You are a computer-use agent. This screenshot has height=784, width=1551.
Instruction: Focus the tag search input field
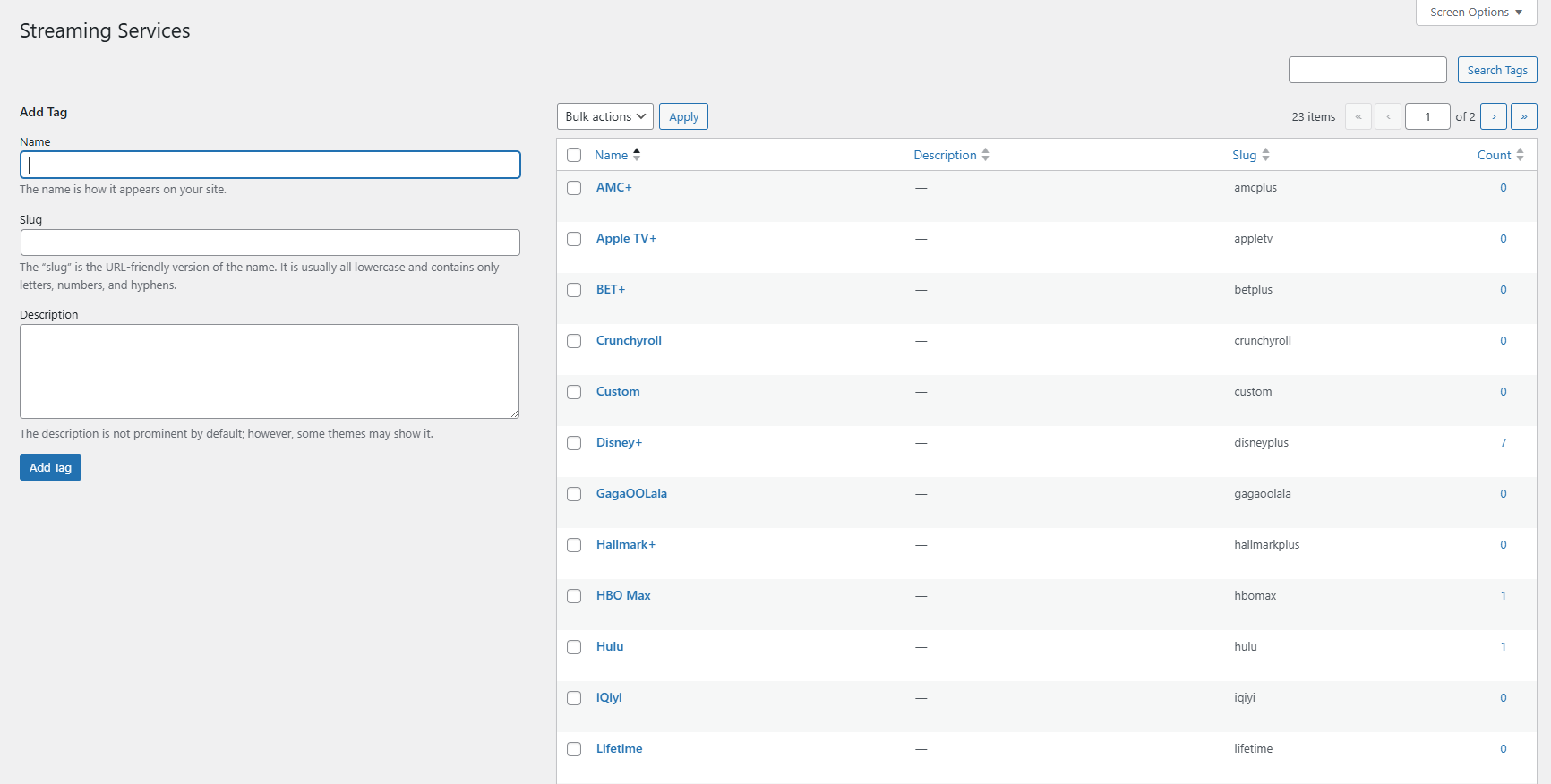pos(1367,70)
